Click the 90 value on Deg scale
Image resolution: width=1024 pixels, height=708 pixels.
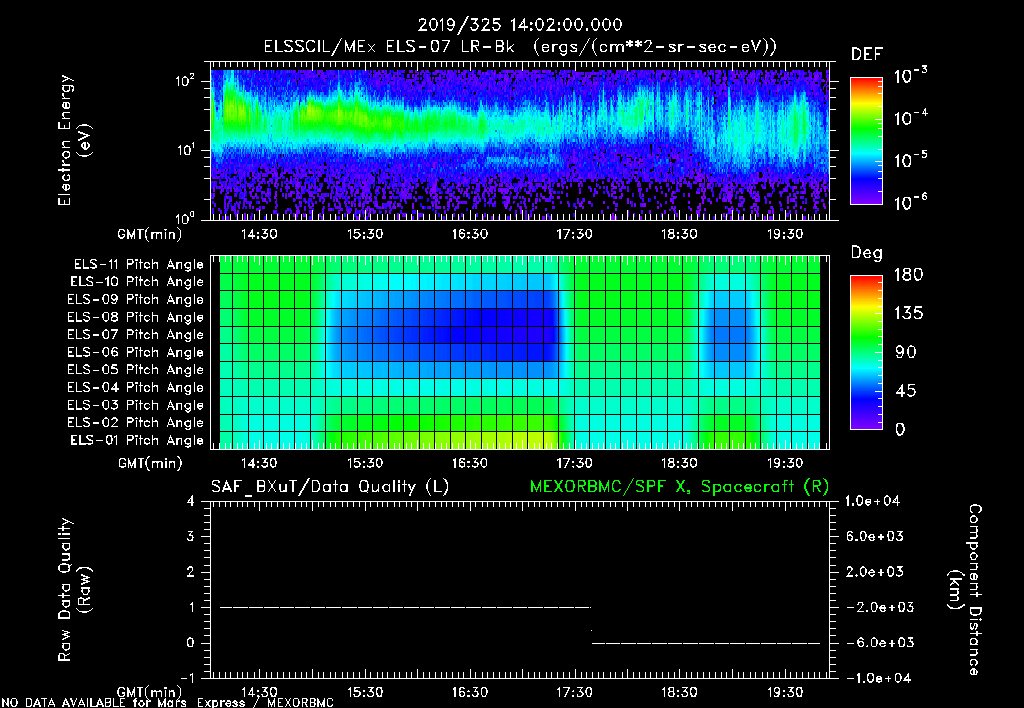click(906, 352)
